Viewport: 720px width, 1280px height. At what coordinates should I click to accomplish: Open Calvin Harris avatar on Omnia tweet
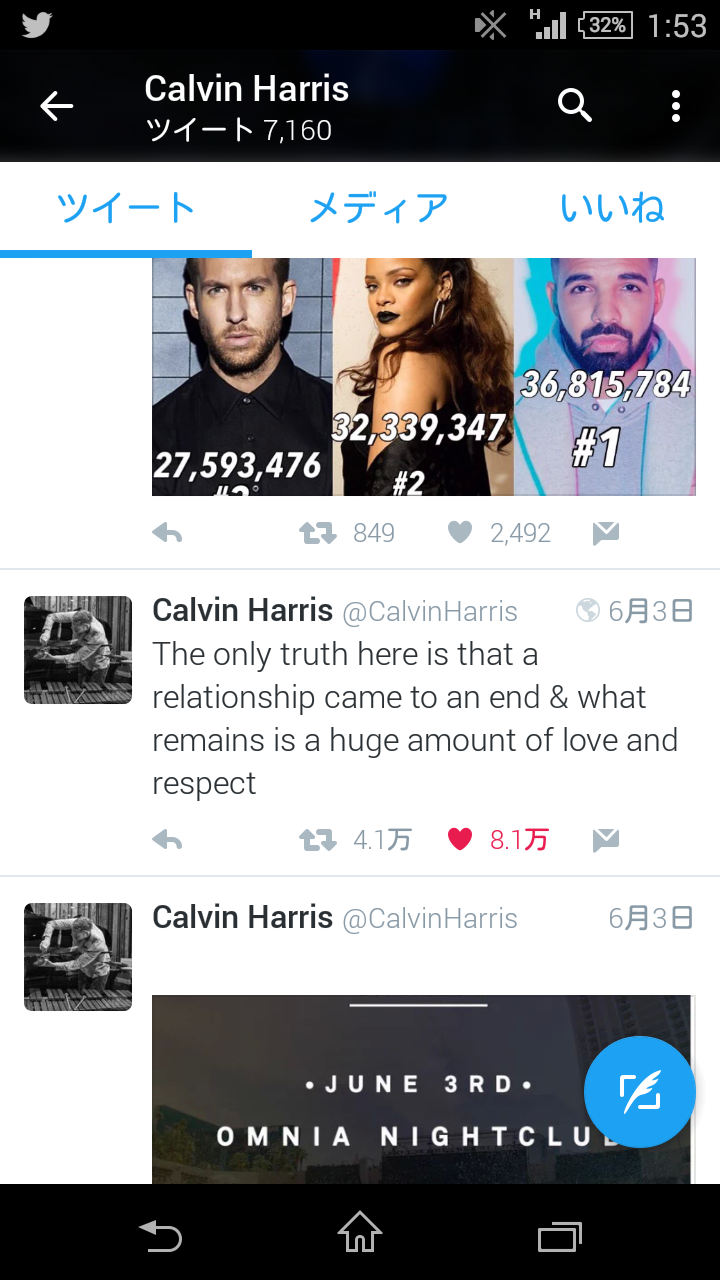coord(78,957)
